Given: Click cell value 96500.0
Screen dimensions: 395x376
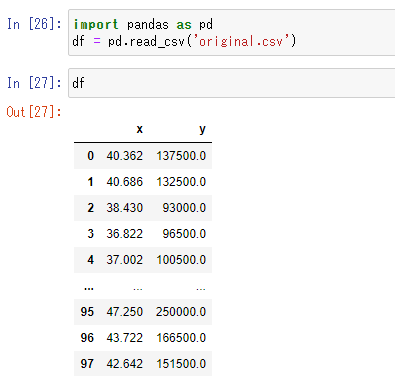Looking at the screenshot, I should point(184,234).
